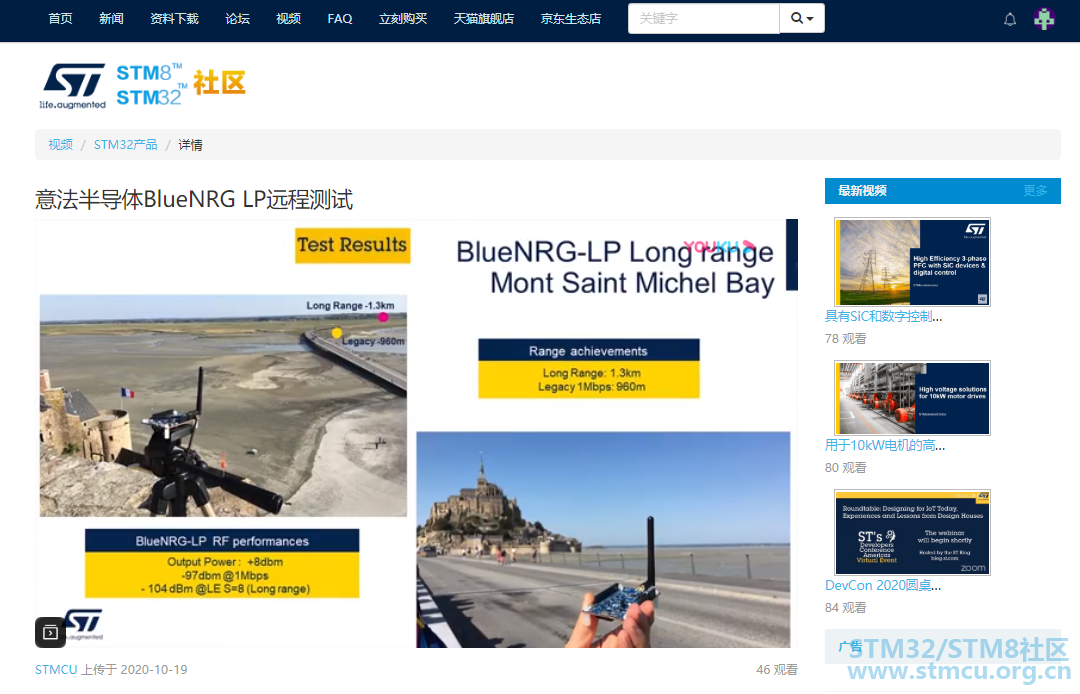The width and height of the screenshot is (1080, 694).
Task: Click the 78 观看 view count
Action: pyautogui.click(x=846, y=339)
